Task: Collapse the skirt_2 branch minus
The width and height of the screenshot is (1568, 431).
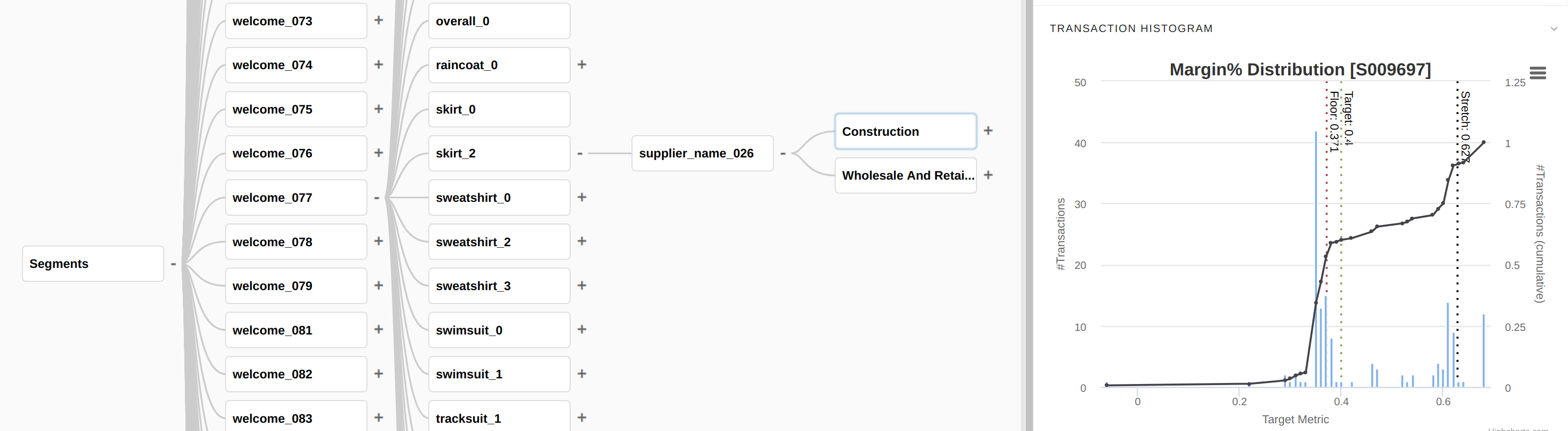Action: [579, 153]
